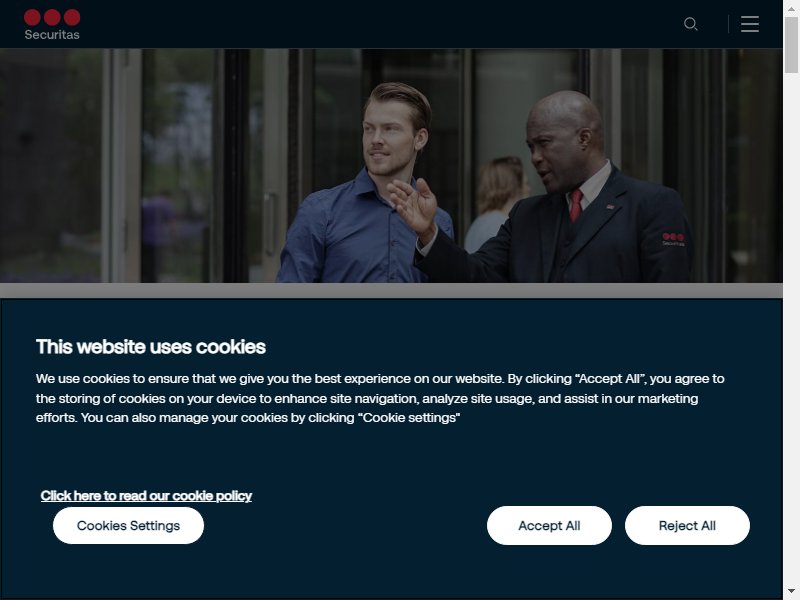
Task: Click the vertical scrollbar thumb
Action: [791, 45]
